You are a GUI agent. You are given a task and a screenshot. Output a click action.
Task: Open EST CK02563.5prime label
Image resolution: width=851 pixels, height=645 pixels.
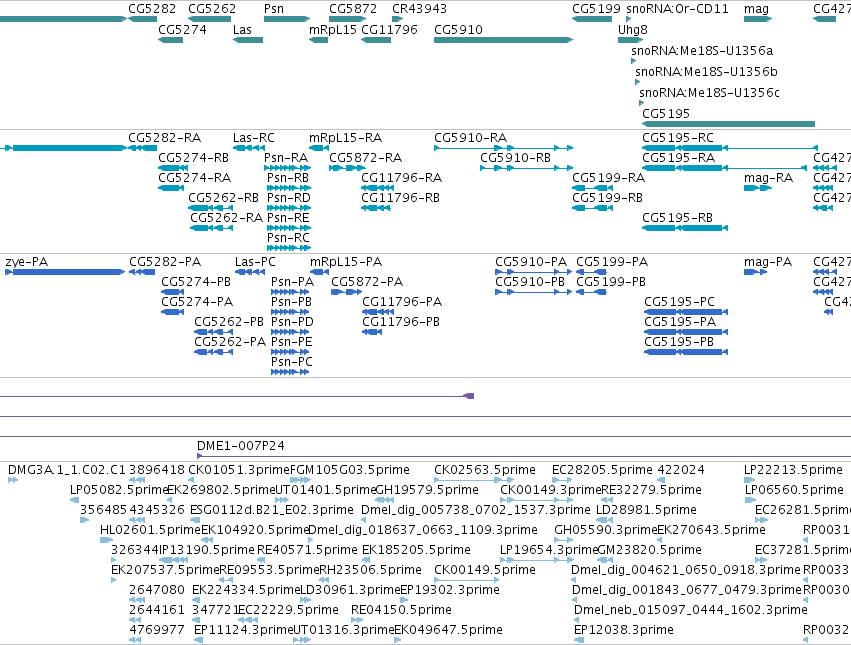[x=485, y=470]
